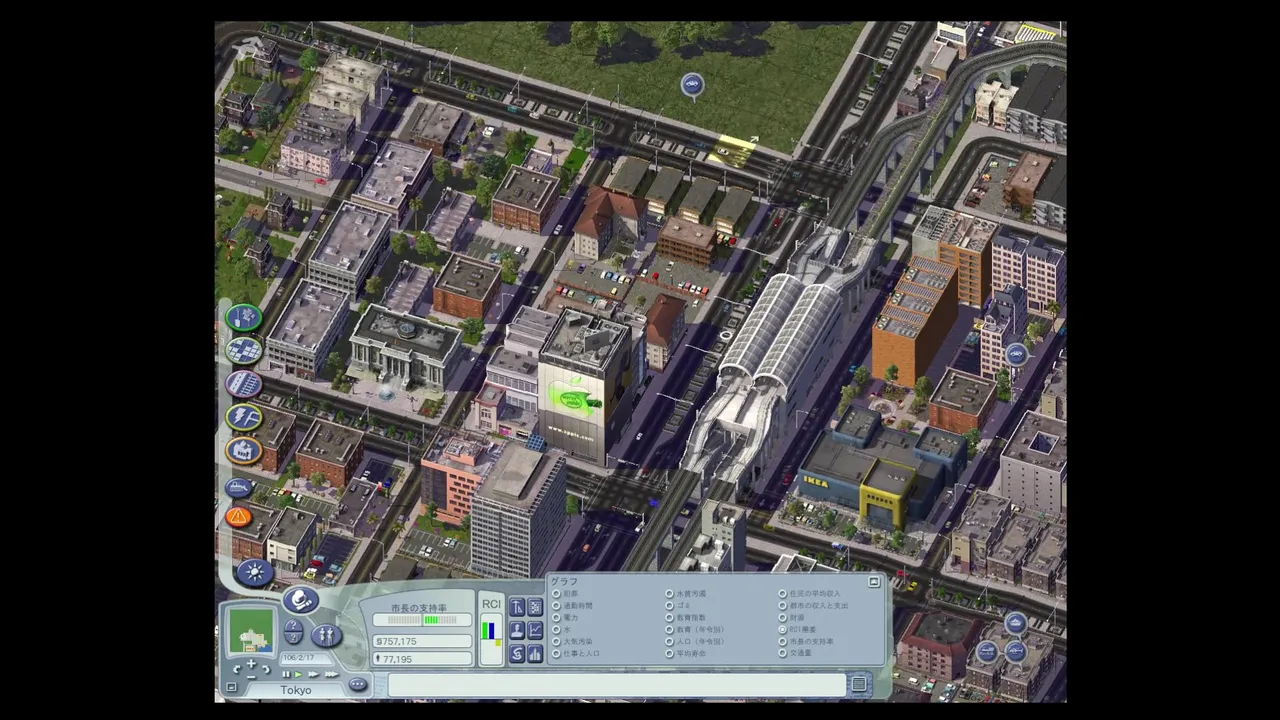This screenshot has width=1280, height=720.
Task: Open the graphs line chart button
Action: pos(535,631)
